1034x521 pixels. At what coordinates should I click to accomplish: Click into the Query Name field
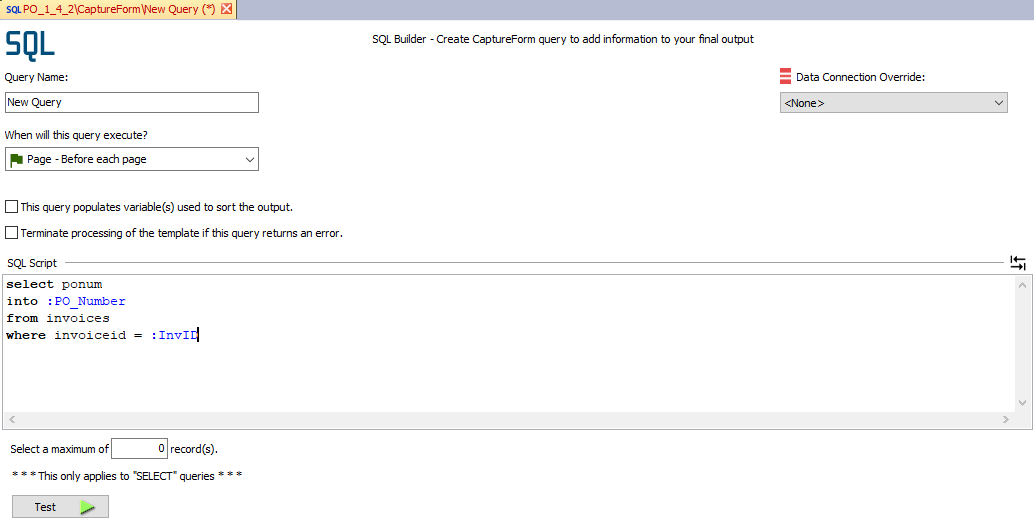click(132, 102)
